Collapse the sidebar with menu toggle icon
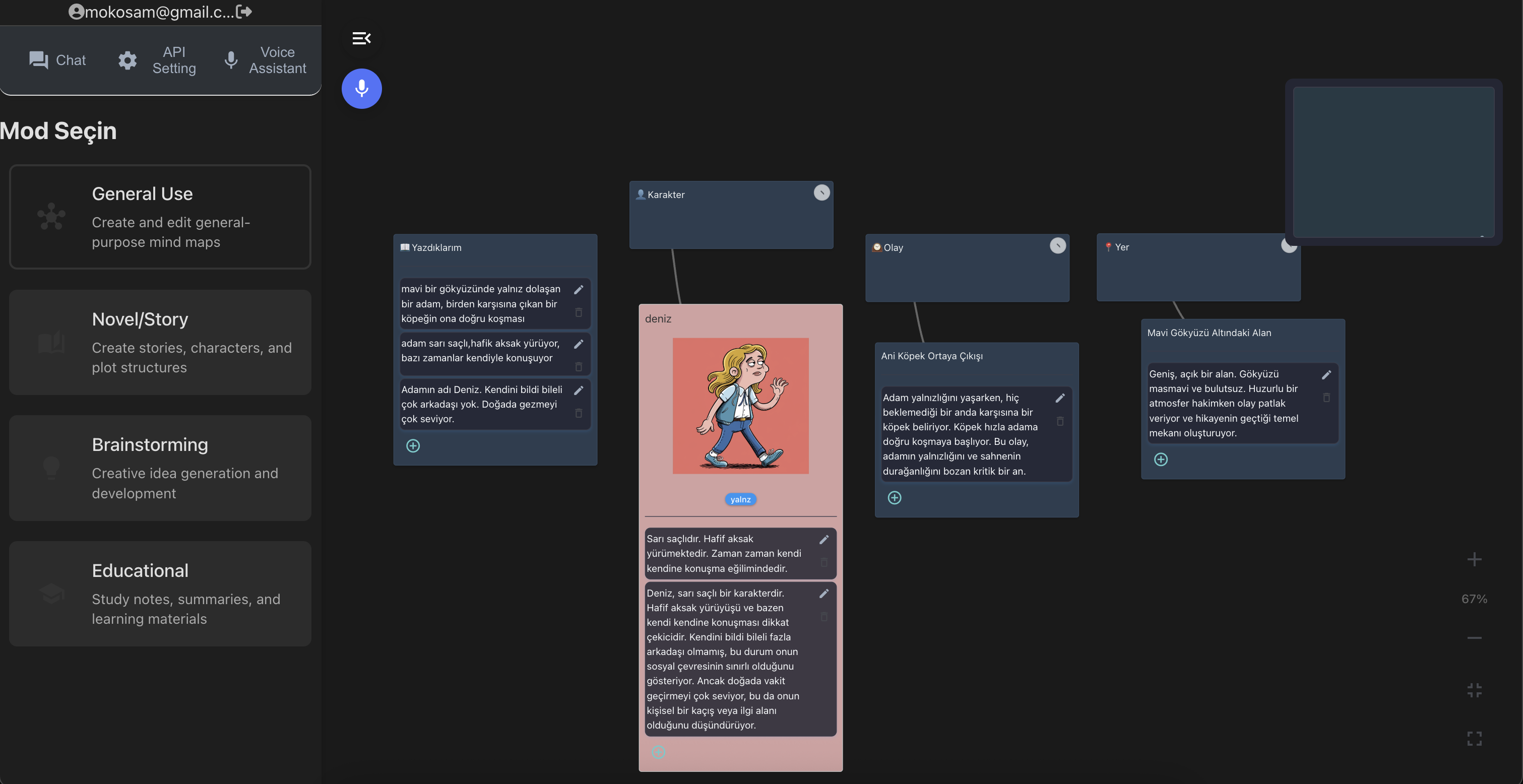Screen dimensions: 1523x784 pyautogui.click(x=361, y=38)
